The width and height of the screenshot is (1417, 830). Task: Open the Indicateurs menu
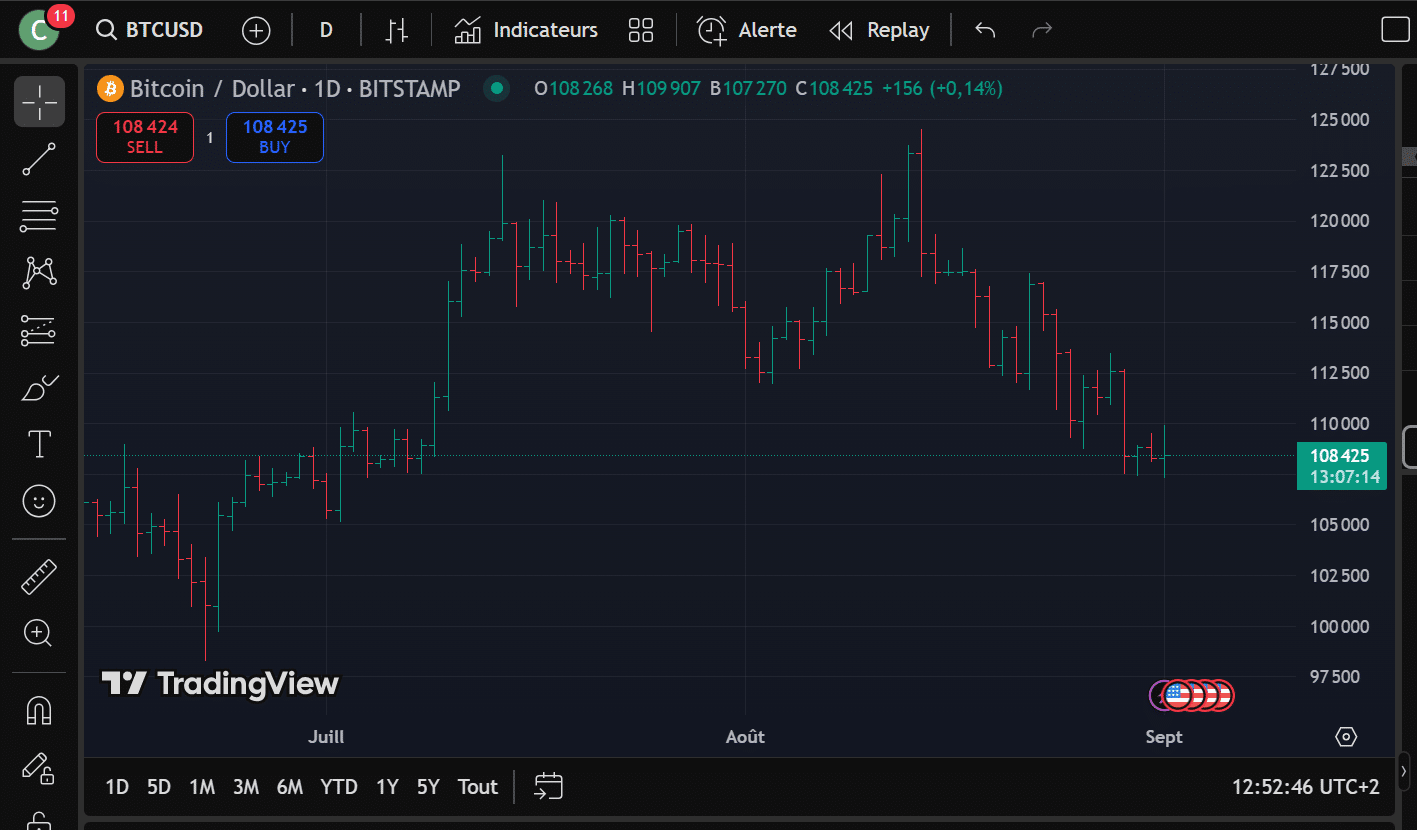coord(526,30)
